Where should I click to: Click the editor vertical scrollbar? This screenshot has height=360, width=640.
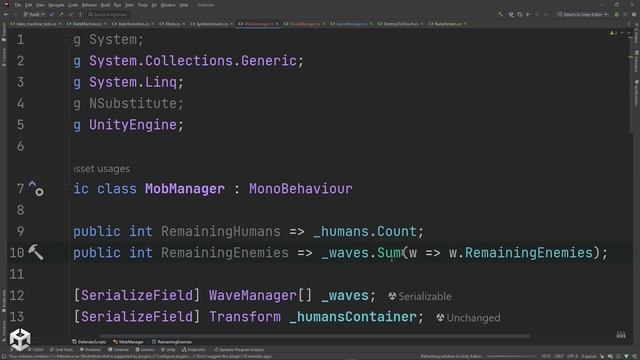pyautogui.click(x=631, y=82)
